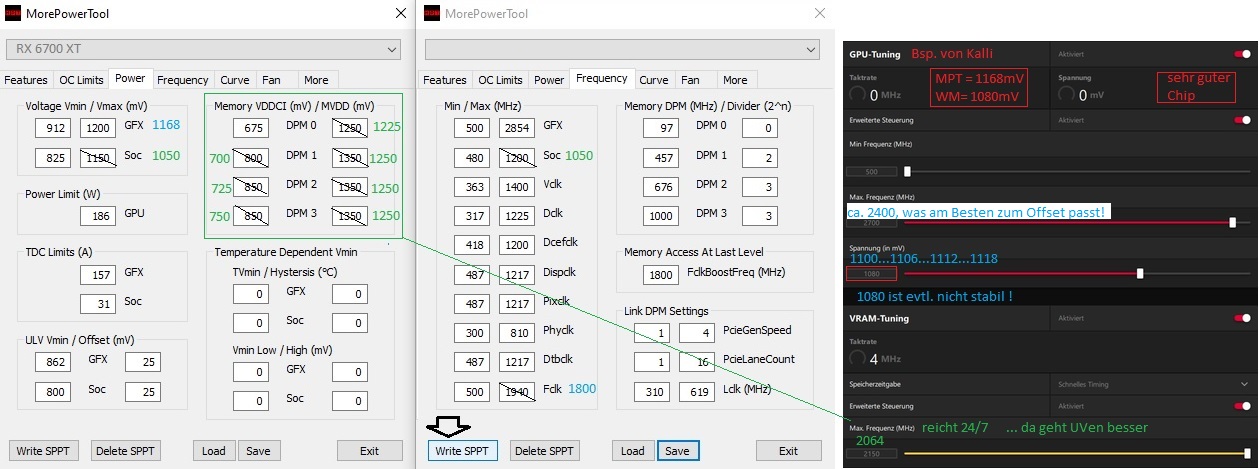Open OC Limits tab in left MorePowerTool window
Image resolution: width=1259 pixels, height=469 pixels.
[x=80, y=80]
